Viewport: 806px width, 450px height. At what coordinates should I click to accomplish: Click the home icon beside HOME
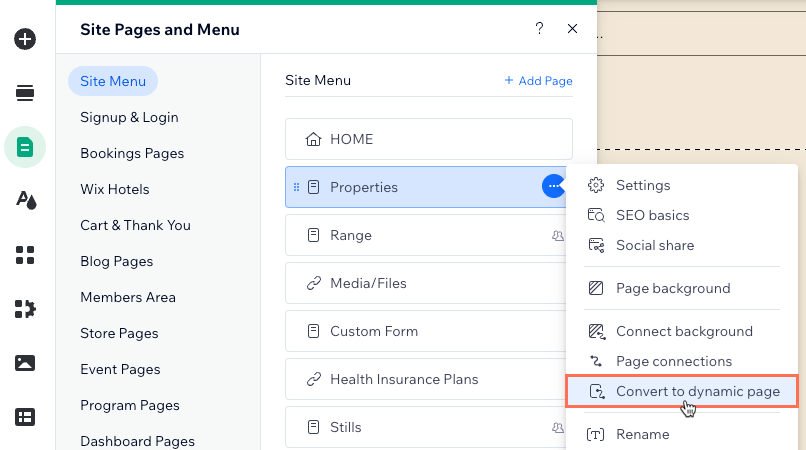click(313, 139)
